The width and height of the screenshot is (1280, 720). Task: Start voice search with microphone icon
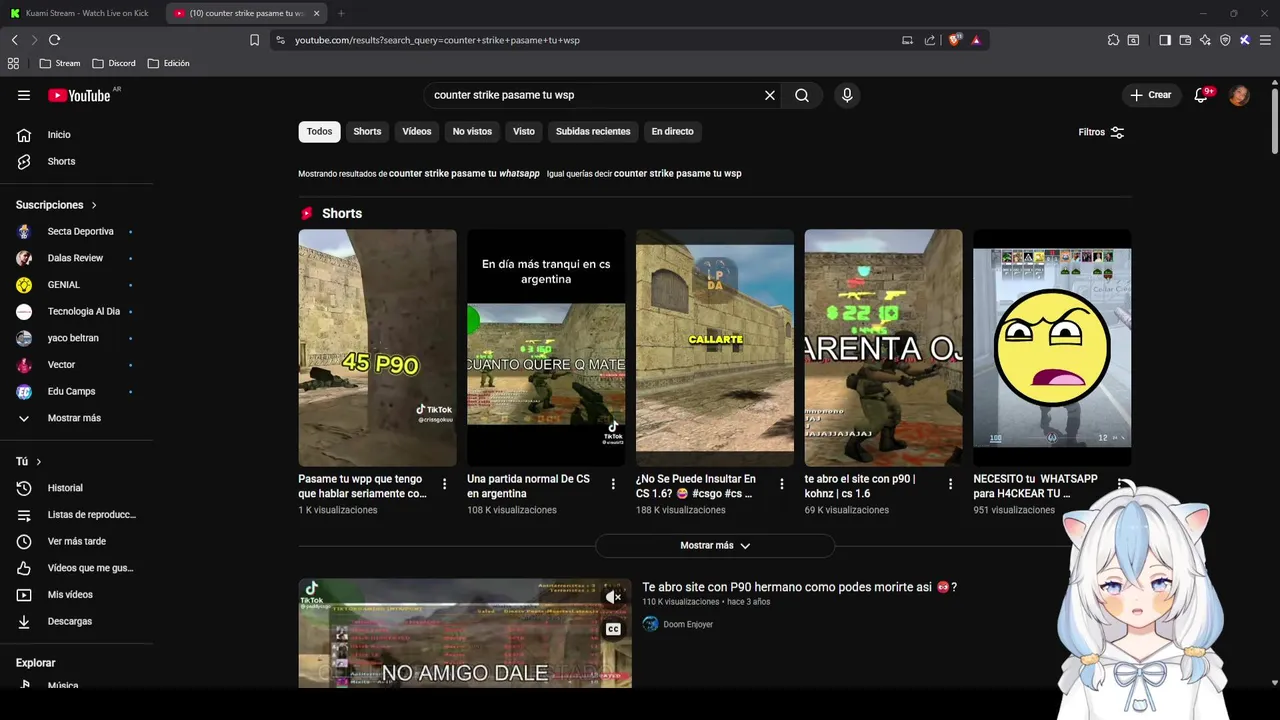click(847, 95)
